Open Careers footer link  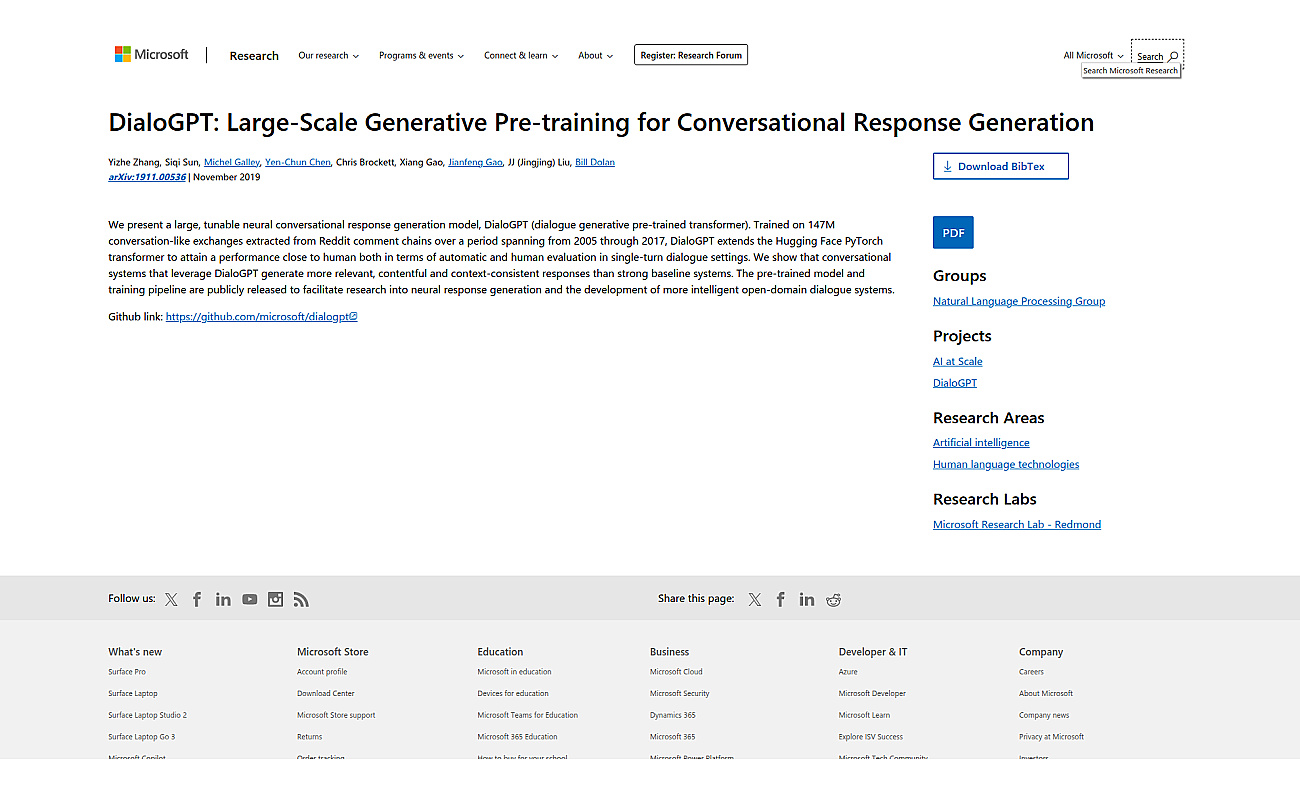pyautogui.click(x=1031, y=672)
